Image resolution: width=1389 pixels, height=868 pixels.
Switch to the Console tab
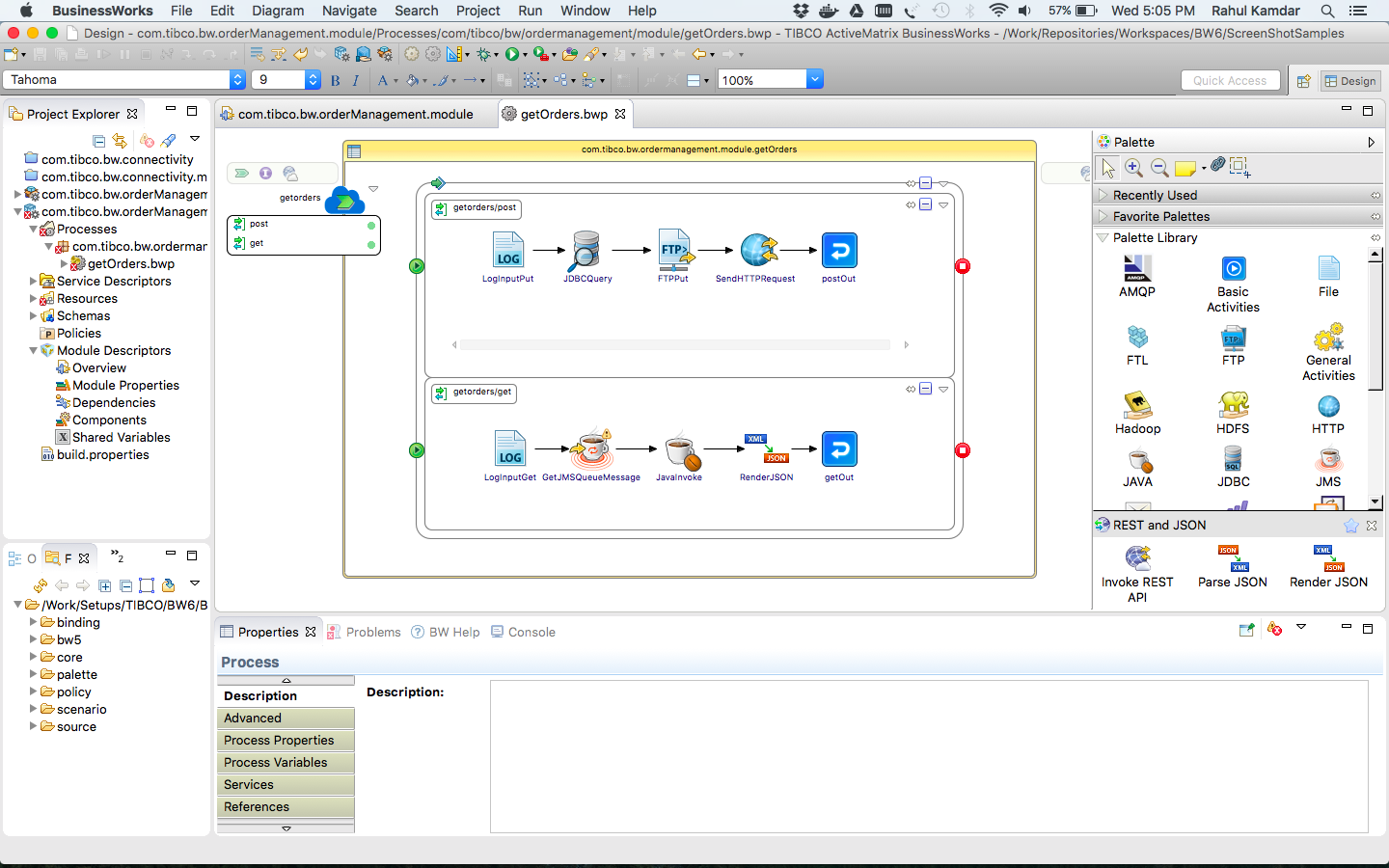[x=531, y=633]
